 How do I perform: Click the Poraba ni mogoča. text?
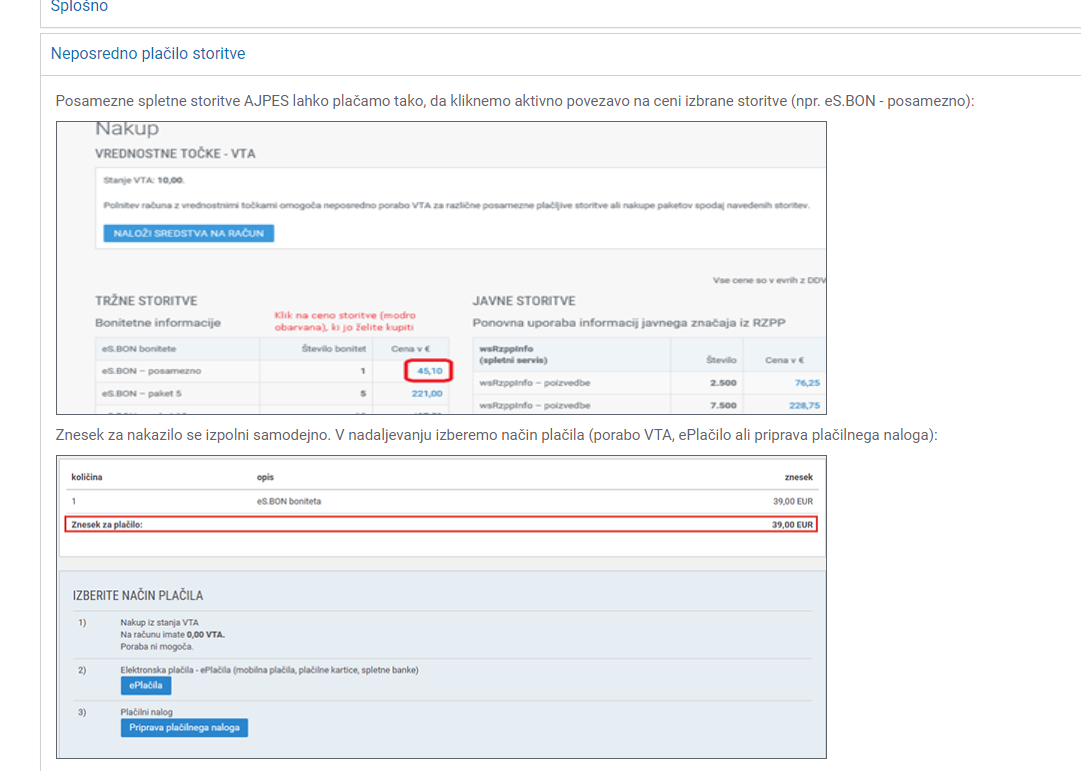[x=157, y=647]
